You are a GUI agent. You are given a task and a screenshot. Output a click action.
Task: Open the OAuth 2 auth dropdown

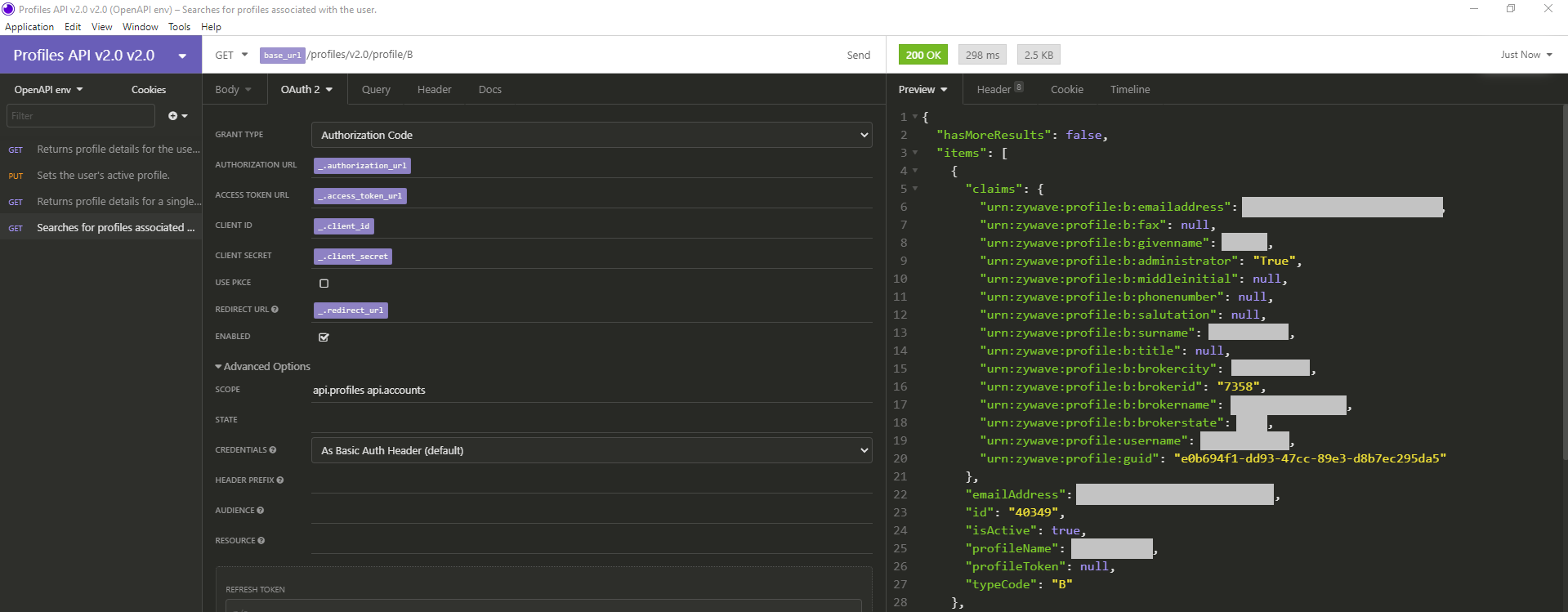(x=307, y=90)
